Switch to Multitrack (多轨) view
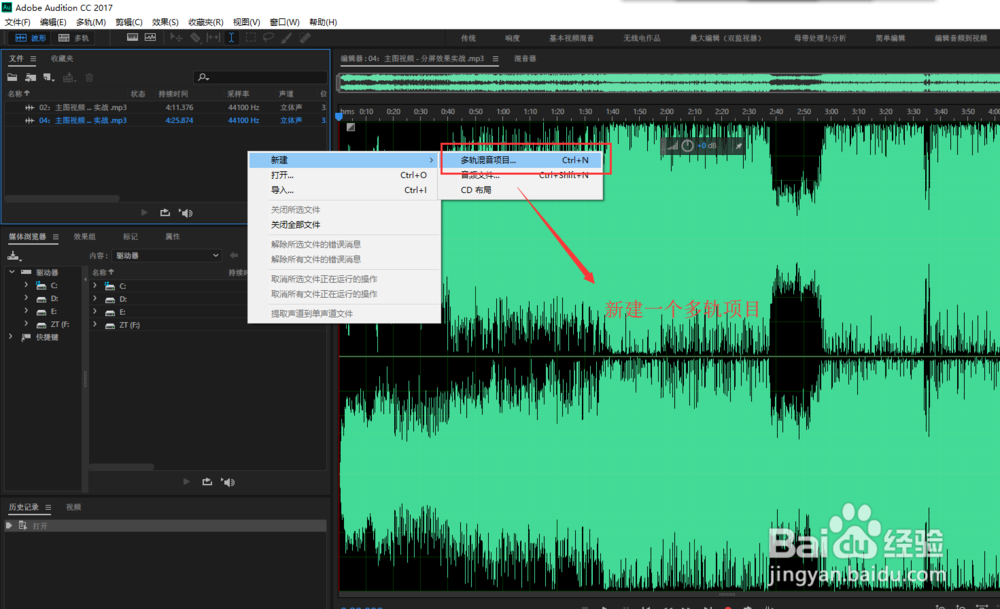This screenshot has height=609, width=1000. (73, 38)
